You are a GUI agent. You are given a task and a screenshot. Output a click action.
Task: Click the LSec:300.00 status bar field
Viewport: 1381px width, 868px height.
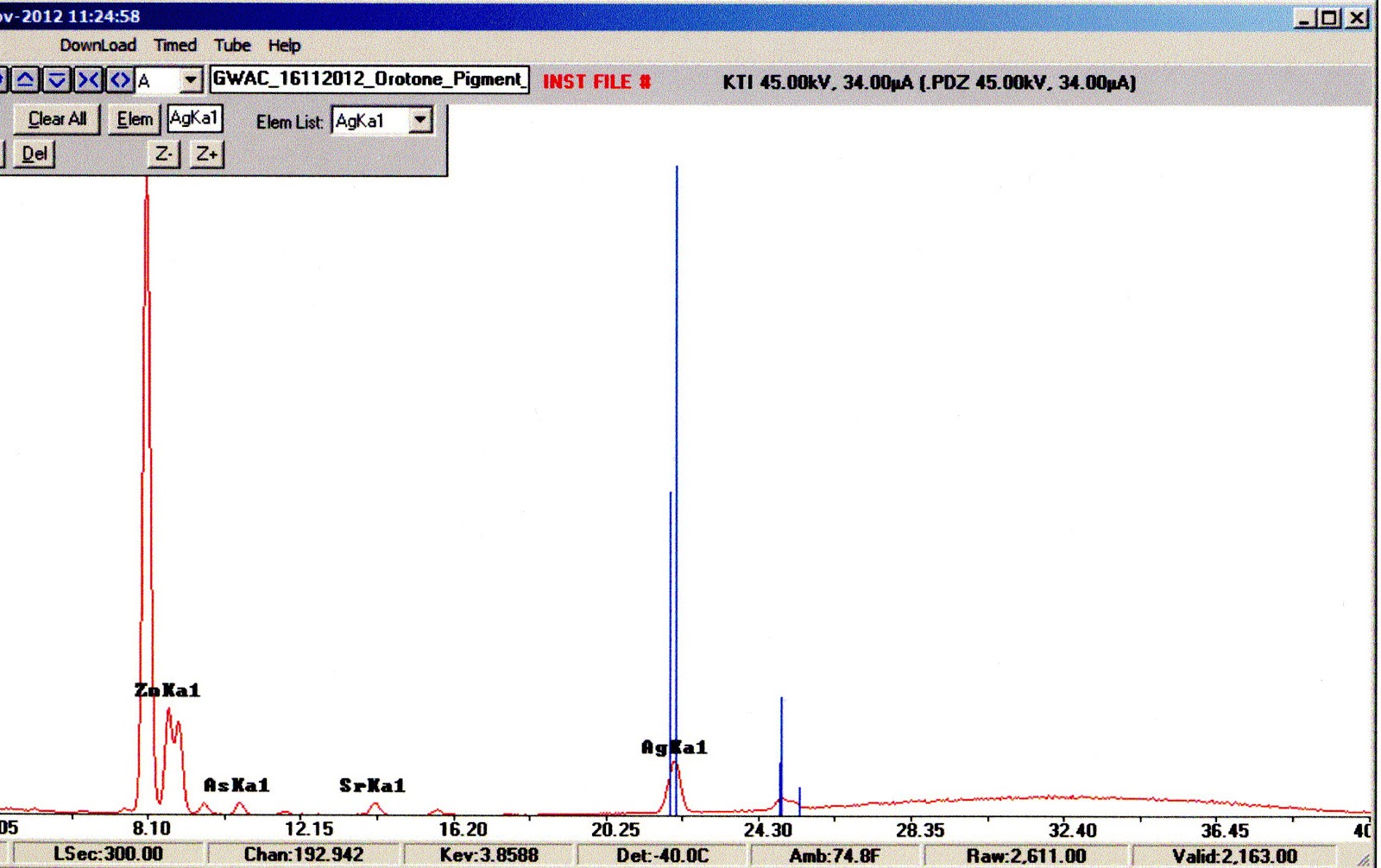point(108,853)
